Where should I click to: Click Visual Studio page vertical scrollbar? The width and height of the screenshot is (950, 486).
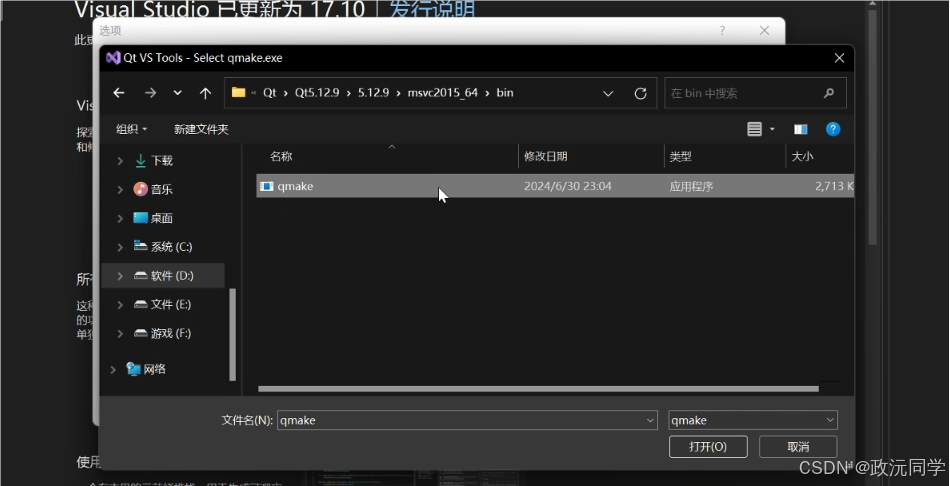point(872,126)
